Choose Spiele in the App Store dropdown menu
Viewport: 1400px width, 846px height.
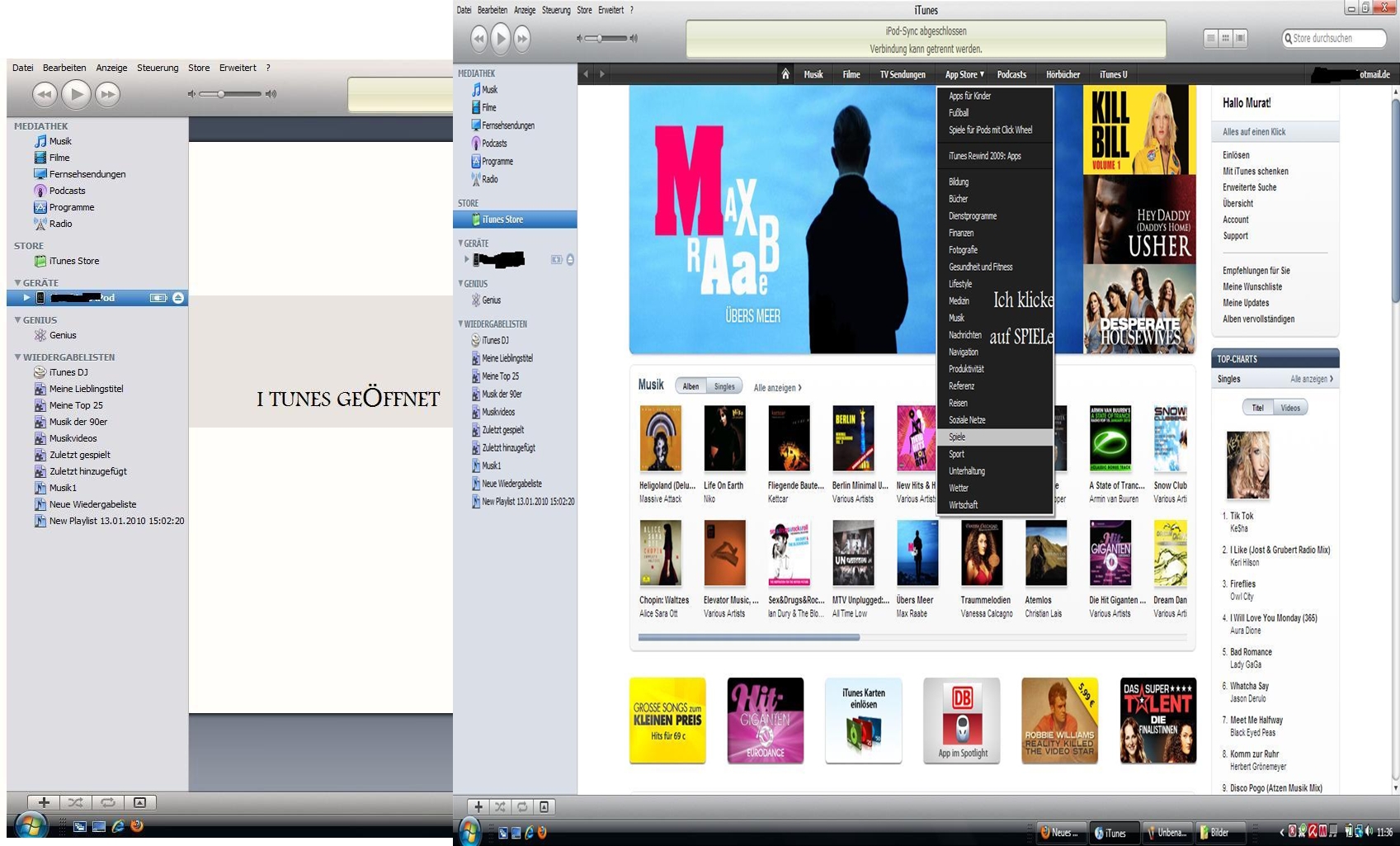[x=995, y=437]
